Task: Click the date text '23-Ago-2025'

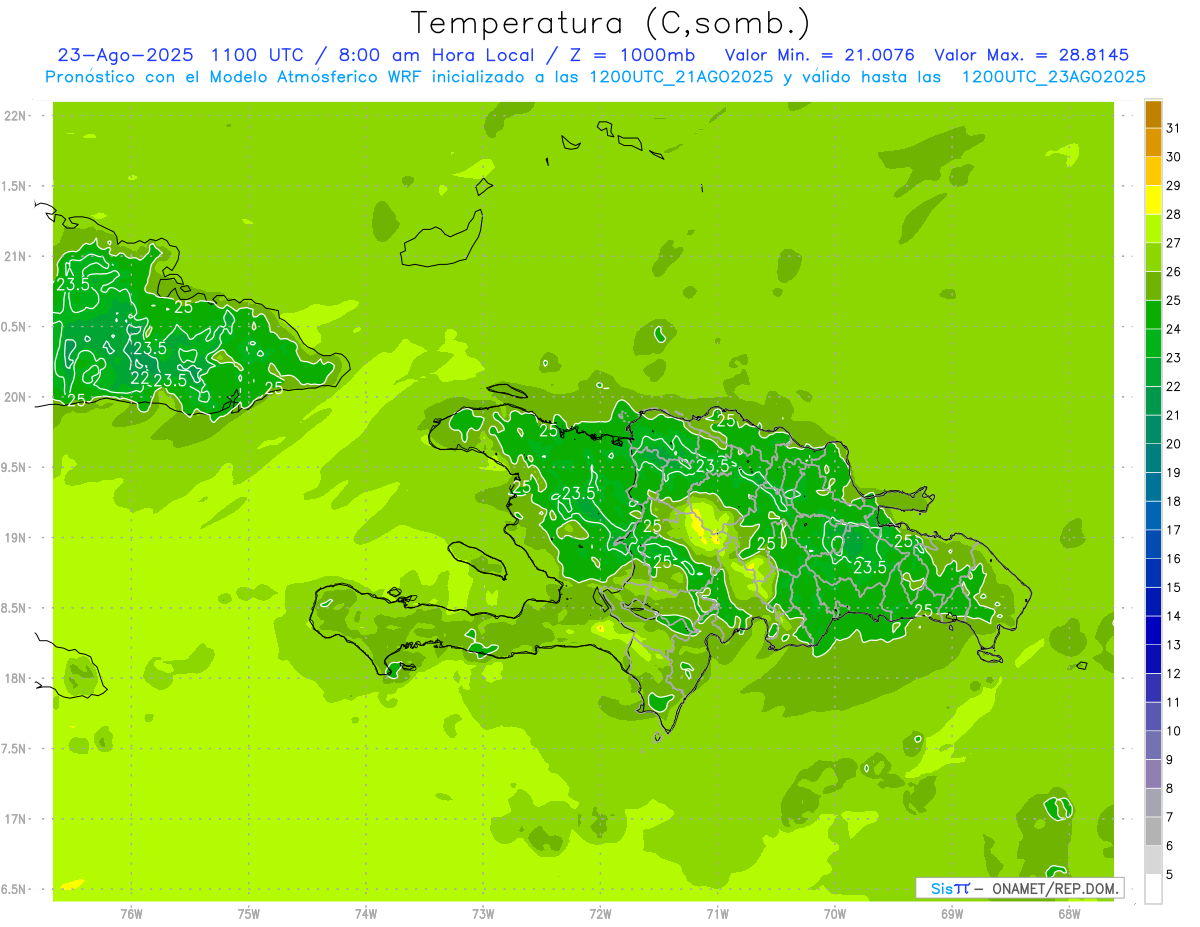Action: pyautogui.click(x=126, y=56)
